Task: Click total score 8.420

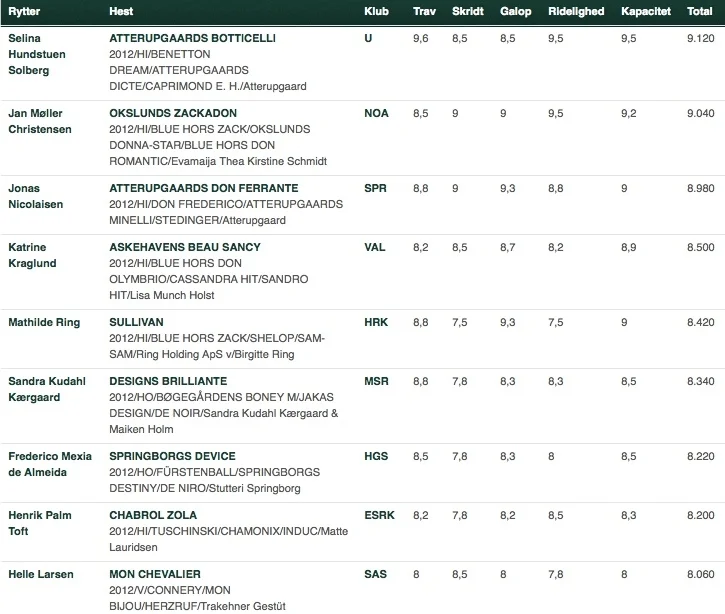Action: click(700, 322)
